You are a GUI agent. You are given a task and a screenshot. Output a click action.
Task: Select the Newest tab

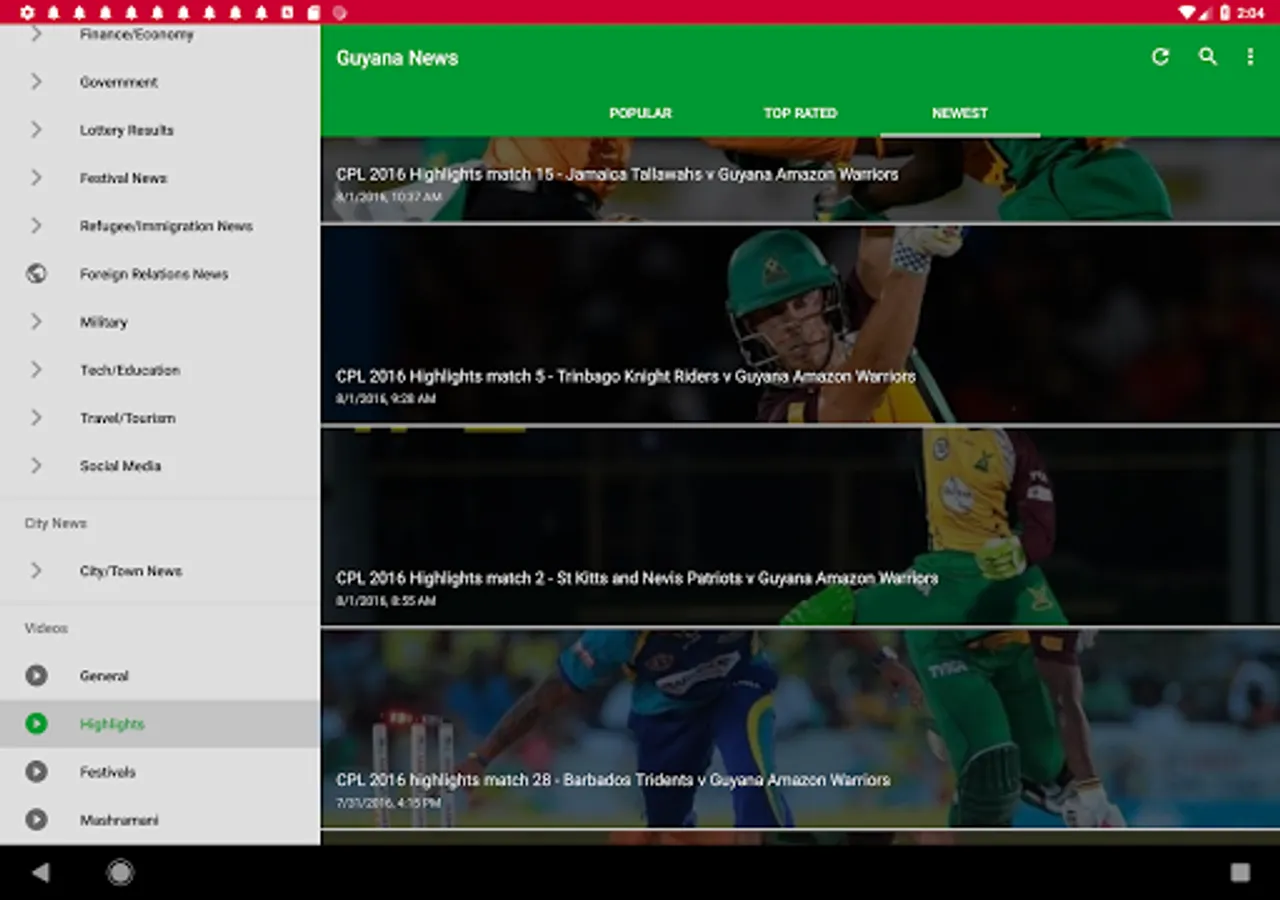coord(960,113)
